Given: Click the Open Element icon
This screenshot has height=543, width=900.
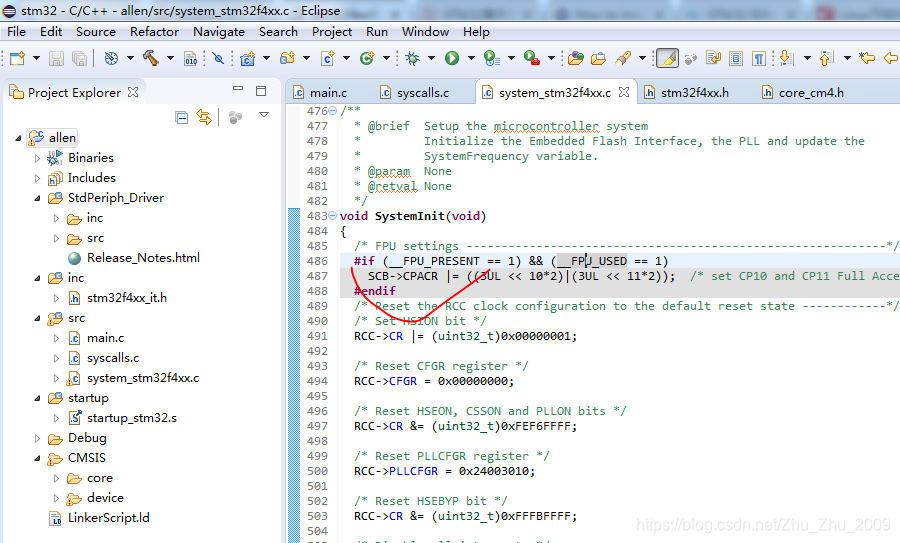Looking at the screenshot, I should pos(576,58).
